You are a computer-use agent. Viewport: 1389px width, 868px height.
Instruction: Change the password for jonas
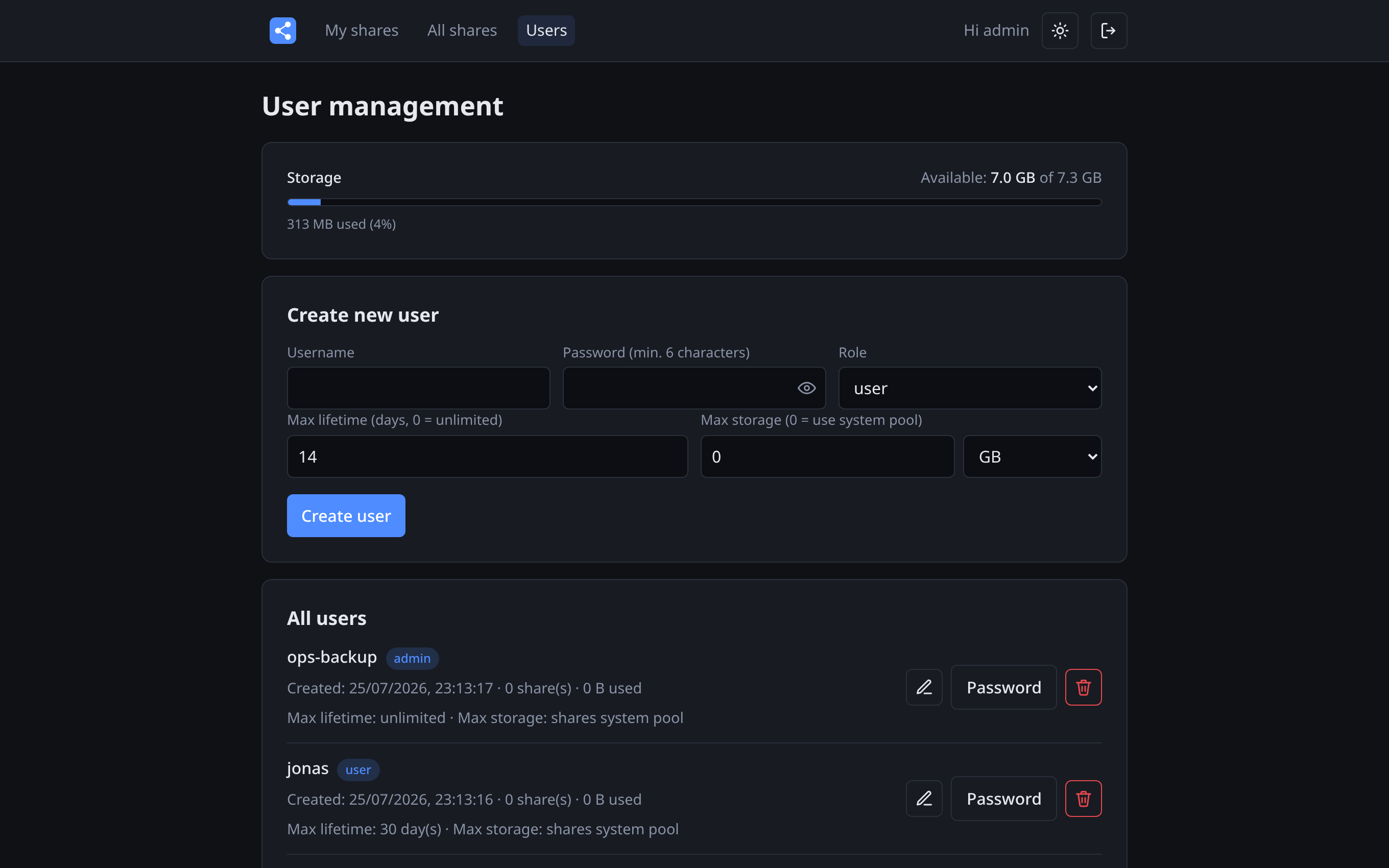1003,799
